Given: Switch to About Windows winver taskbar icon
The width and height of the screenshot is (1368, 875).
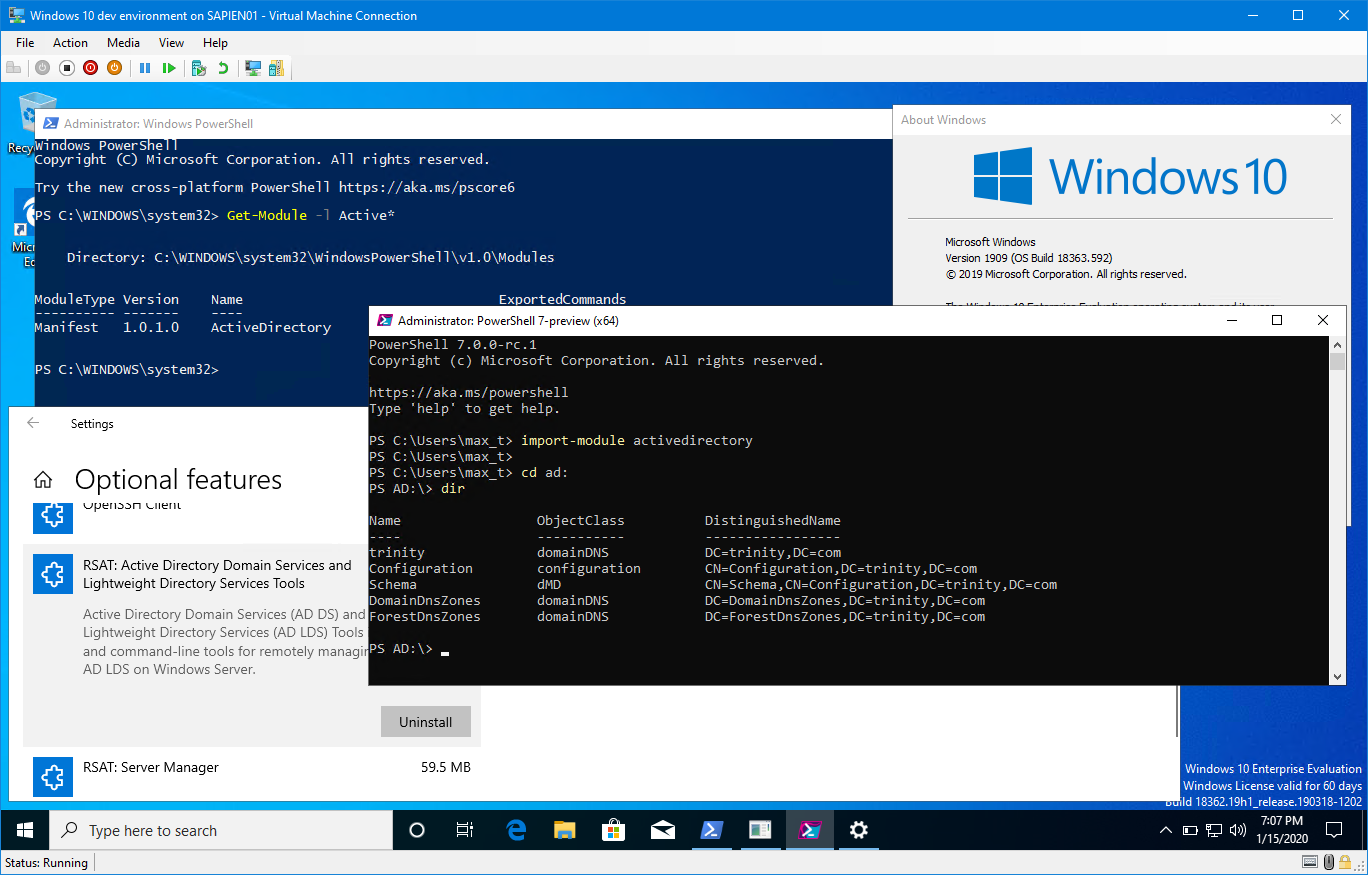Looking at the screenshot, I should click(x=760, y=830).
